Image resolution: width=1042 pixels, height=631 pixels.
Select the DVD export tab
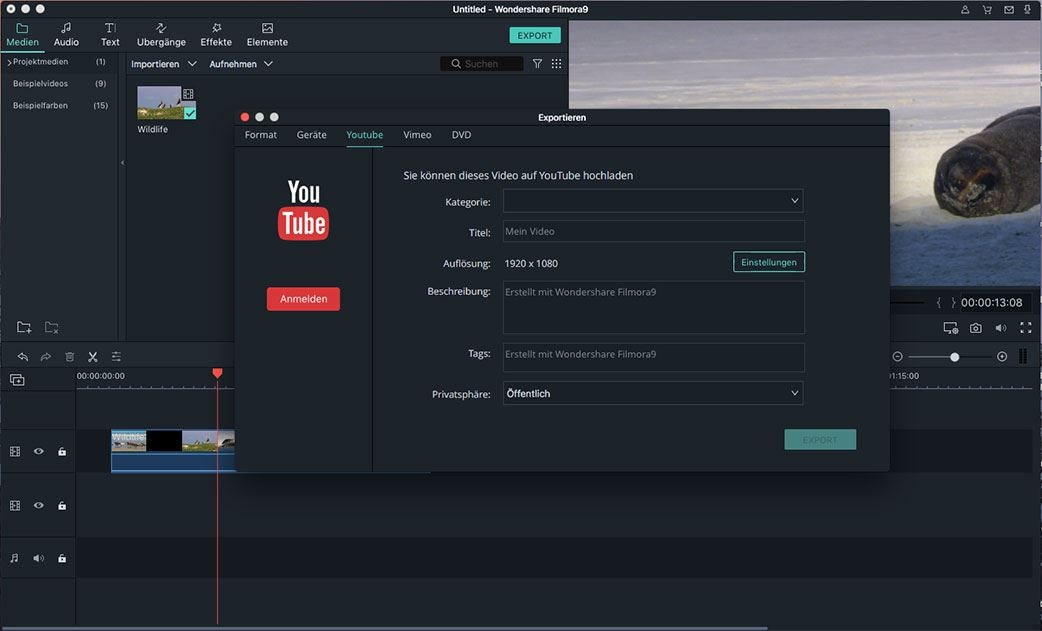[461, 135]
